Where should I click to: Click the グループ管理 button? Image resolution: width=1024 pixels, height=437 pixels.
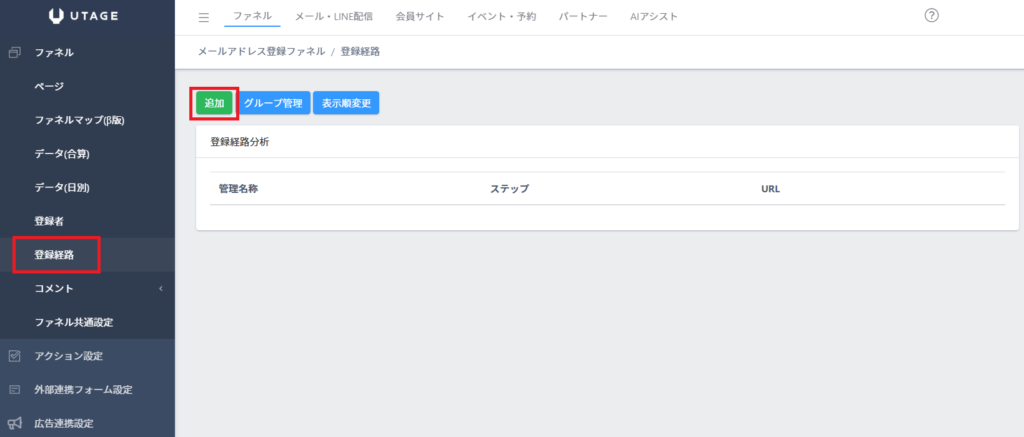click(x=273, y=103)
